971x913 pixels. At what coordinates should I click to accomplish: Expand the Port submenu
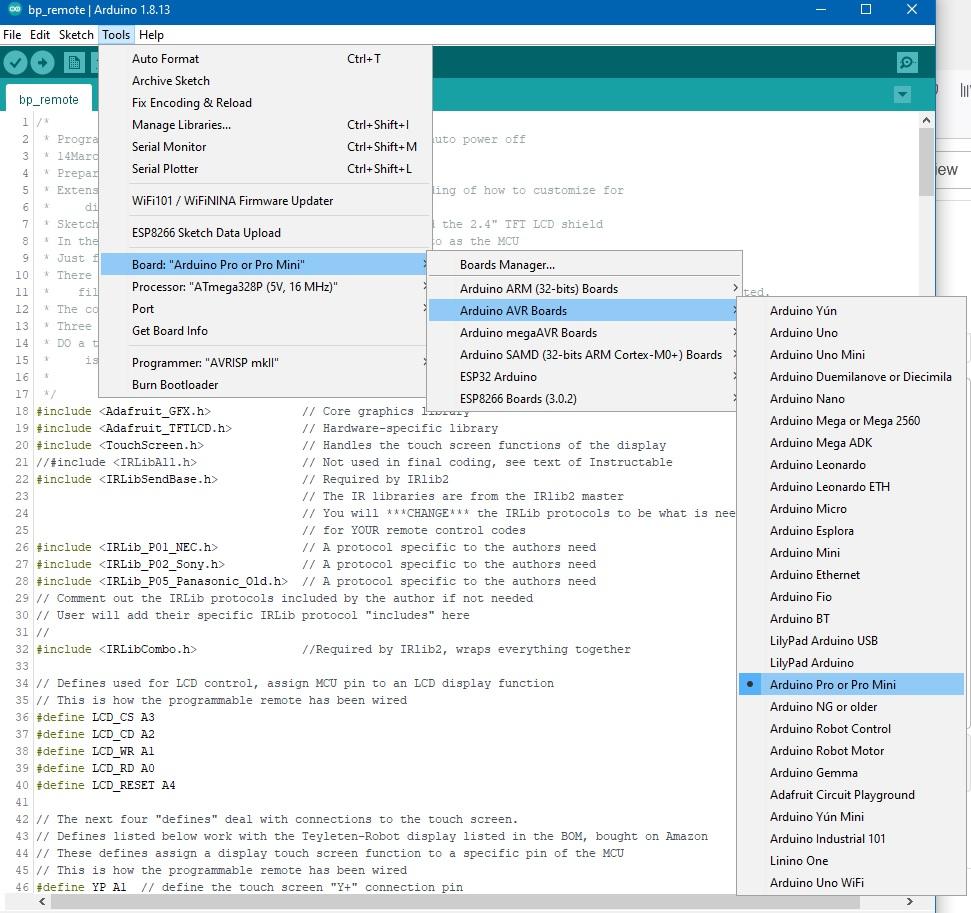(x=265, y=308)
